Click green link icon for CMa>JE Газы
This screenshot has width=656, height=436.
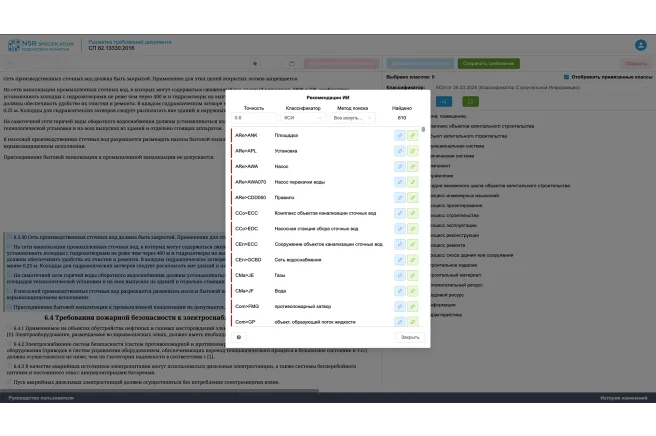pyautogui.click(x=412, y=274)
